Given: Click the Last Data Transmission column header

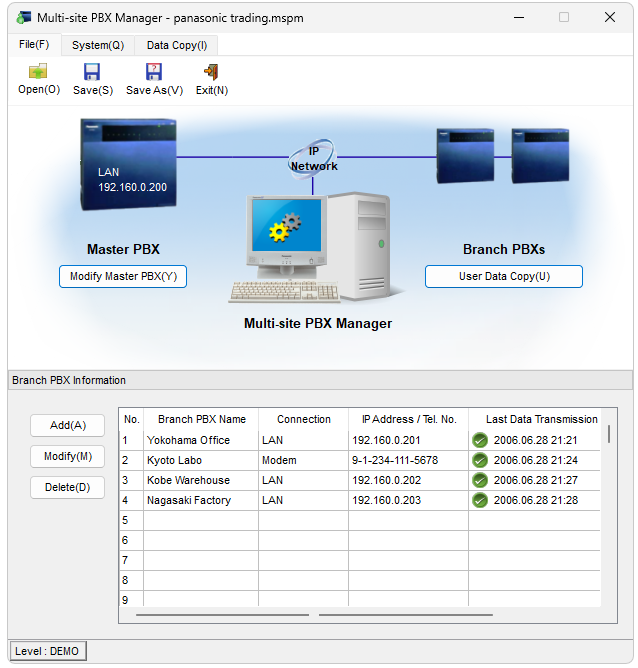Looking at the screenshot, I should [535, 419].
